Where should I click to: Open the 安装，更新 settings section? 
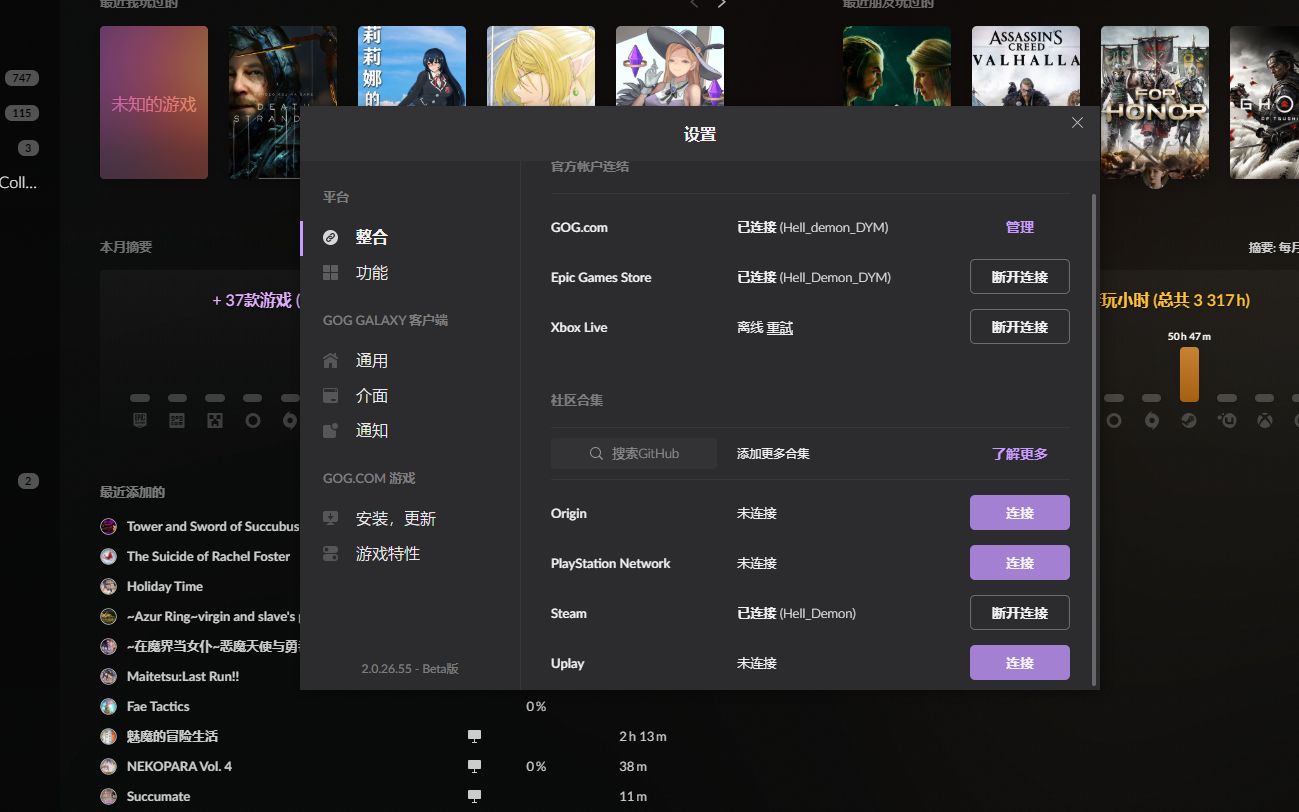(395, 519)
